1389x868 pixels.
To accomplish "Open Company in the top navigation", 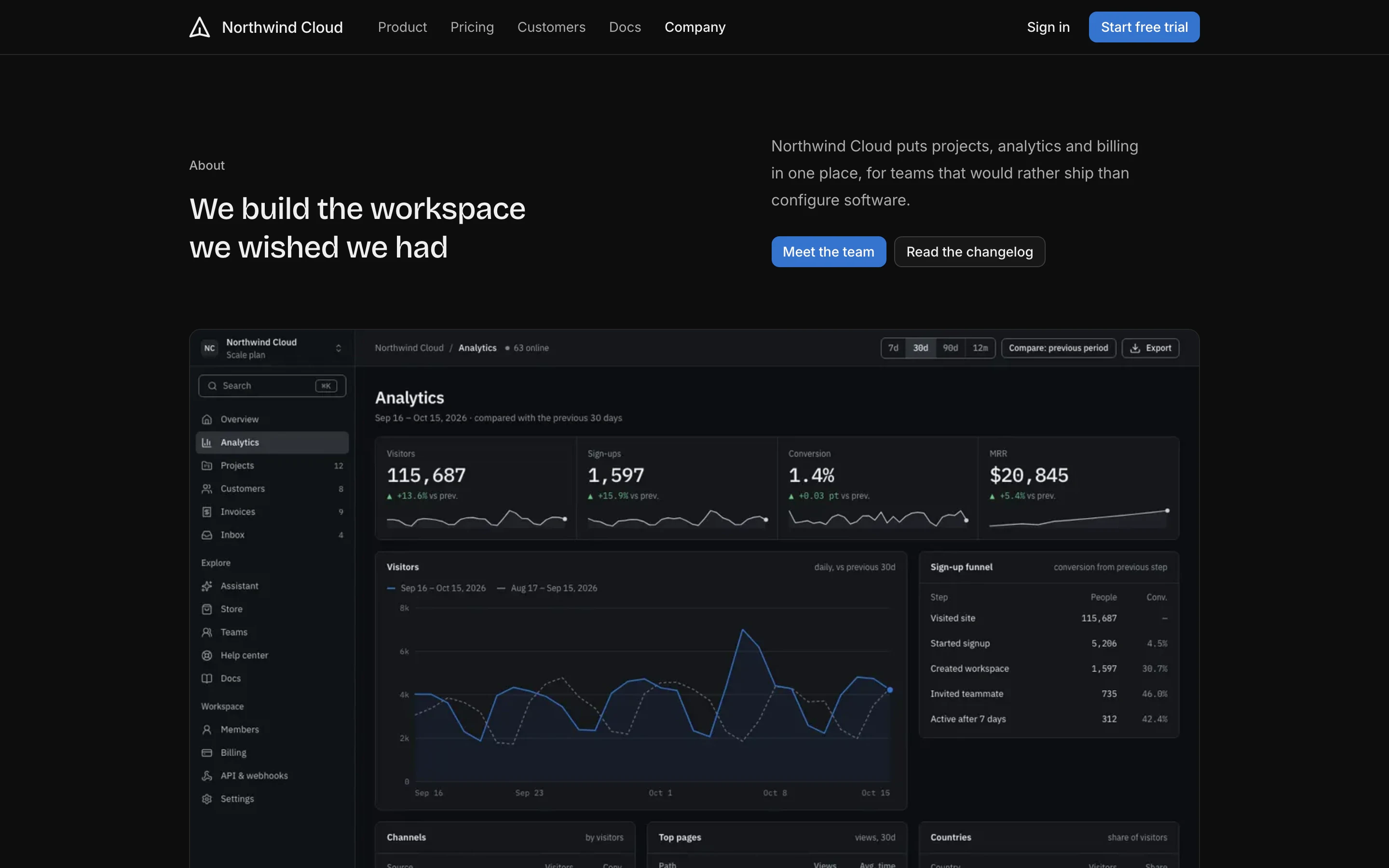I will [694, 27].
